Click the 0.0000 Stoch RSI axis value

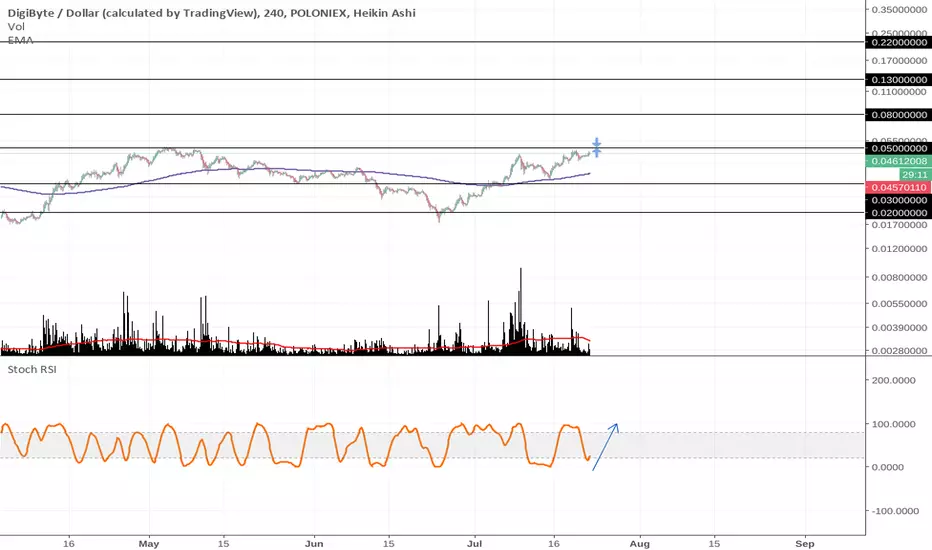coord(887,467)
